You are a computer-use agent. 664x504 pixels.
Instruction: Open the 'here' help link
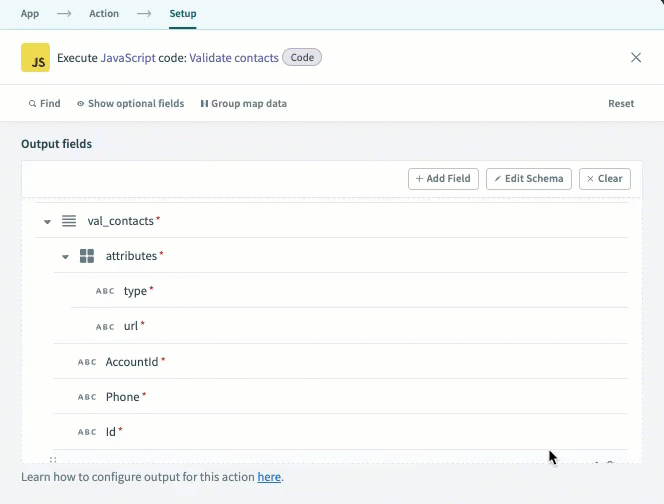[269, 477]
